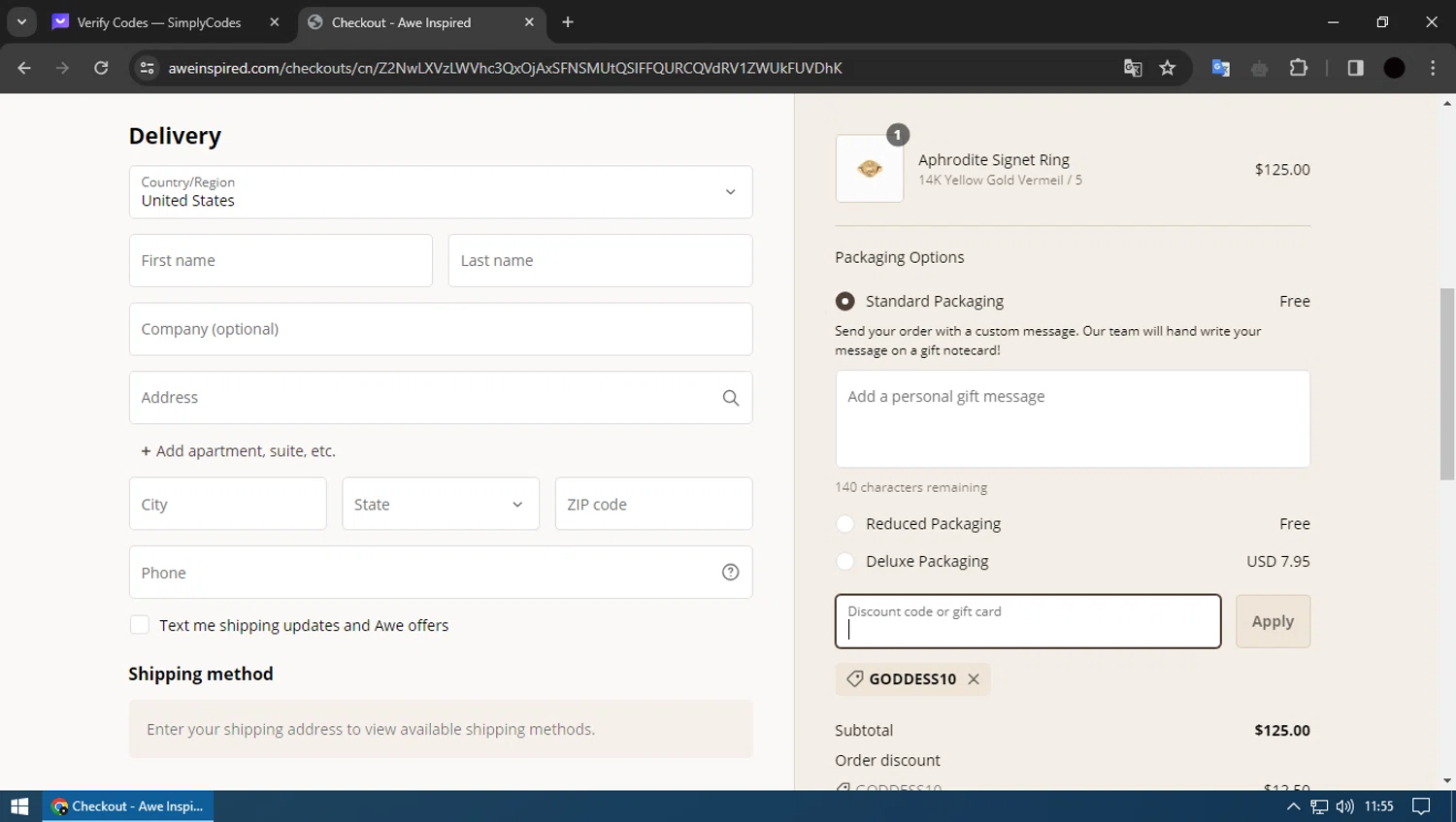Remove the GODDESS10 discount code
Image resolution: width=1456 pixels, height=822 pixels.
pos(974,679)
